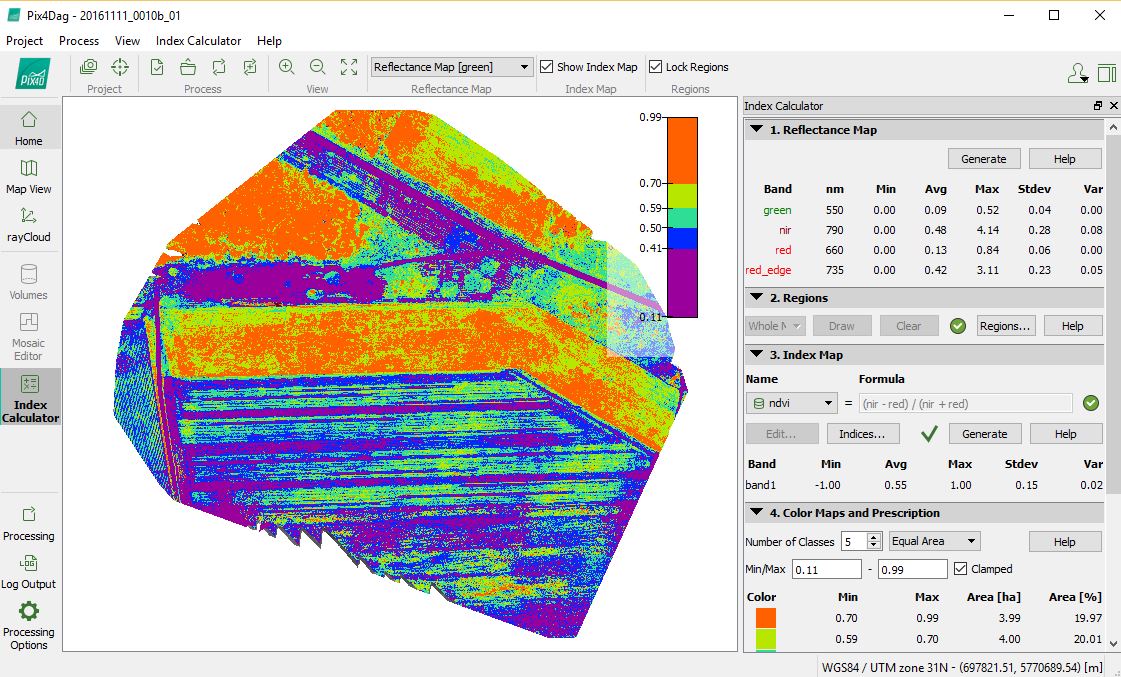Collapse the 1. Reflectance Map section
Viewport: 1121px width, 677px height.
(x=756, y=129)
